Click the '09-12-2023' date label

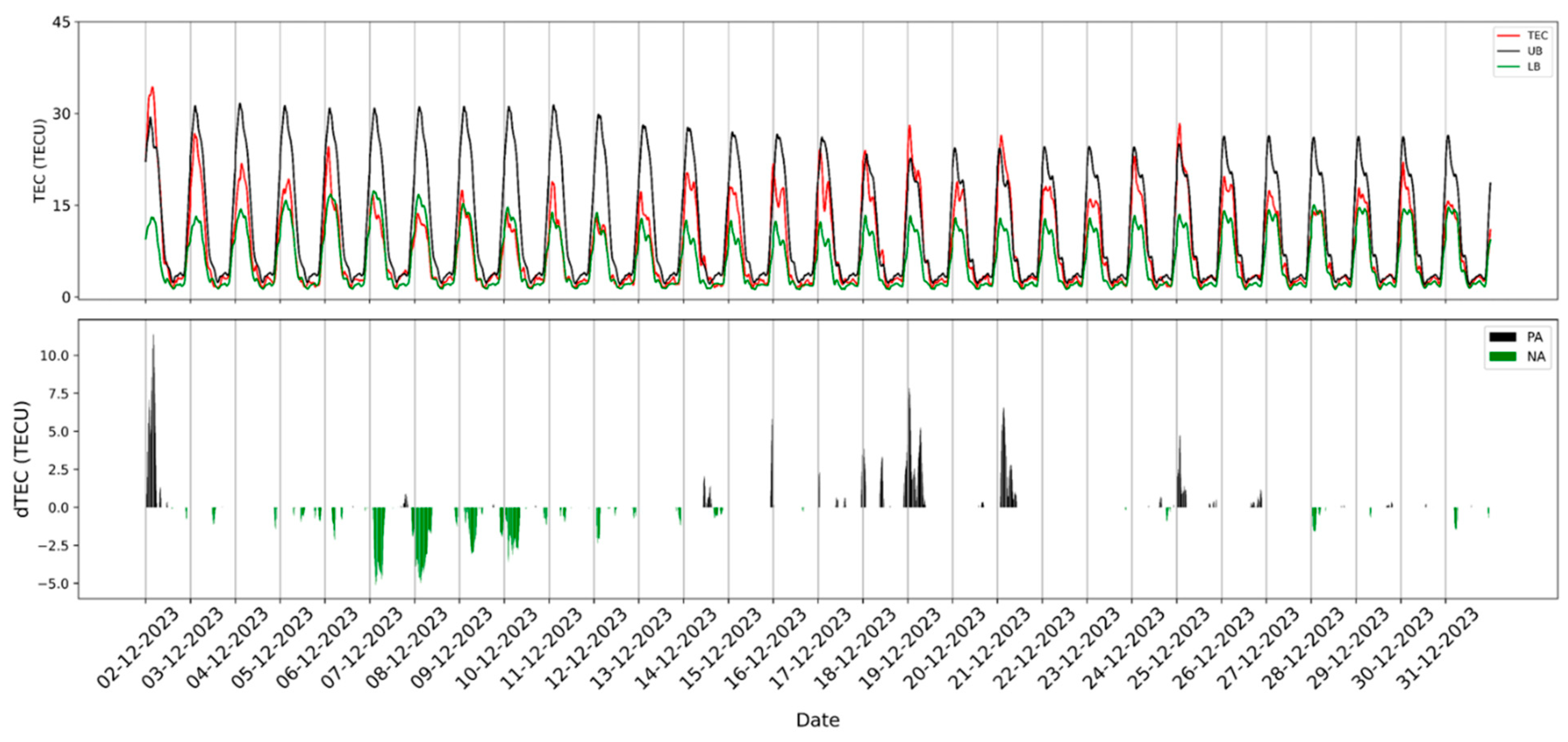[452, 650]
